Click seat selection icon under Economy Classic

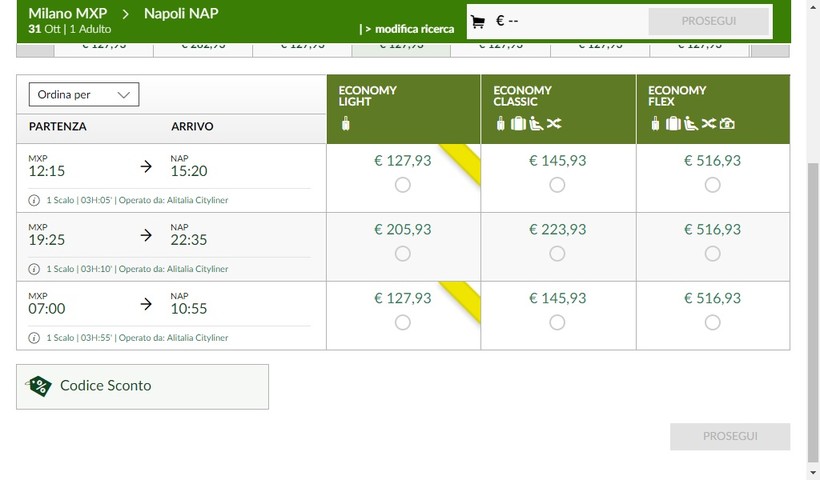536,124
